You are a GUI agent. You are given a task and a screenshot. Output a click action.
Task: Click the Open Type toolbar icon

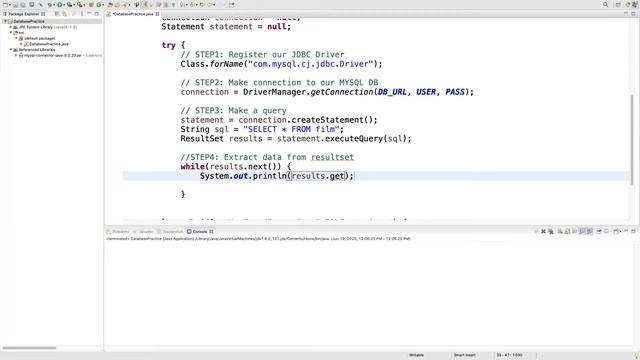coord(110,5)
